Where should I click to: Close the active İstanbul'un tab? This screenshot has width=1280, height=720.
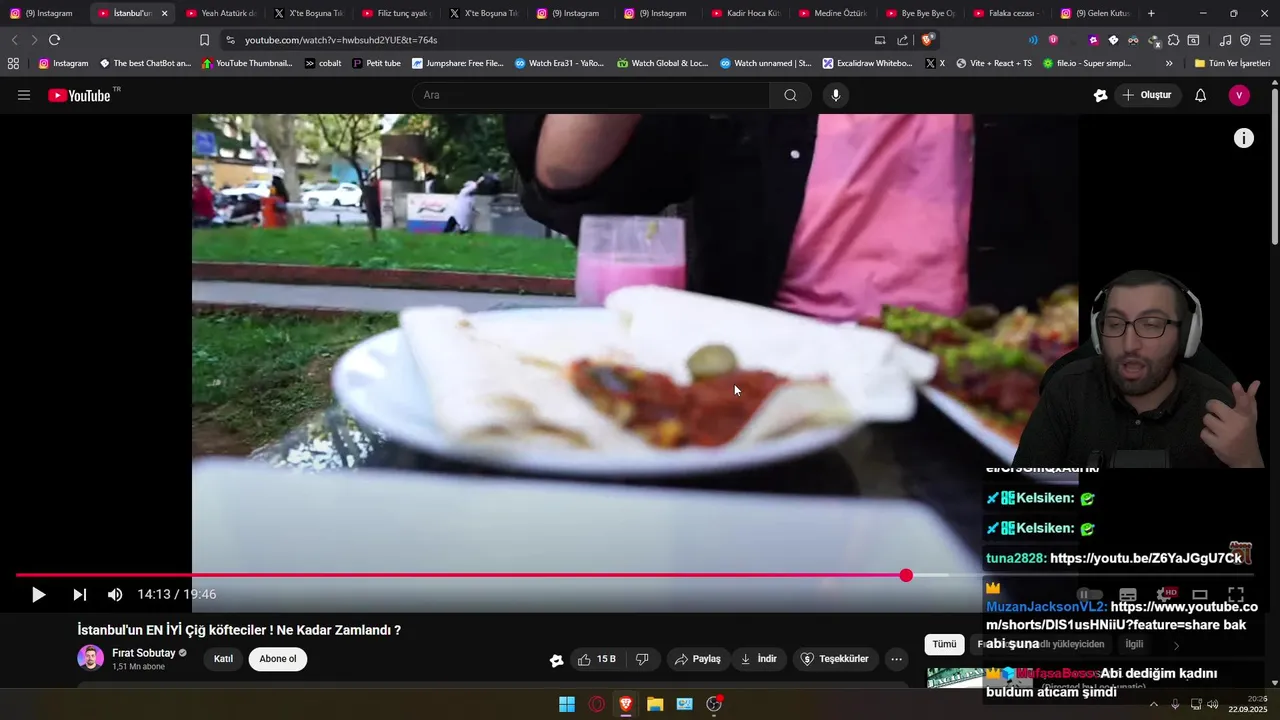tap(164, 13)
